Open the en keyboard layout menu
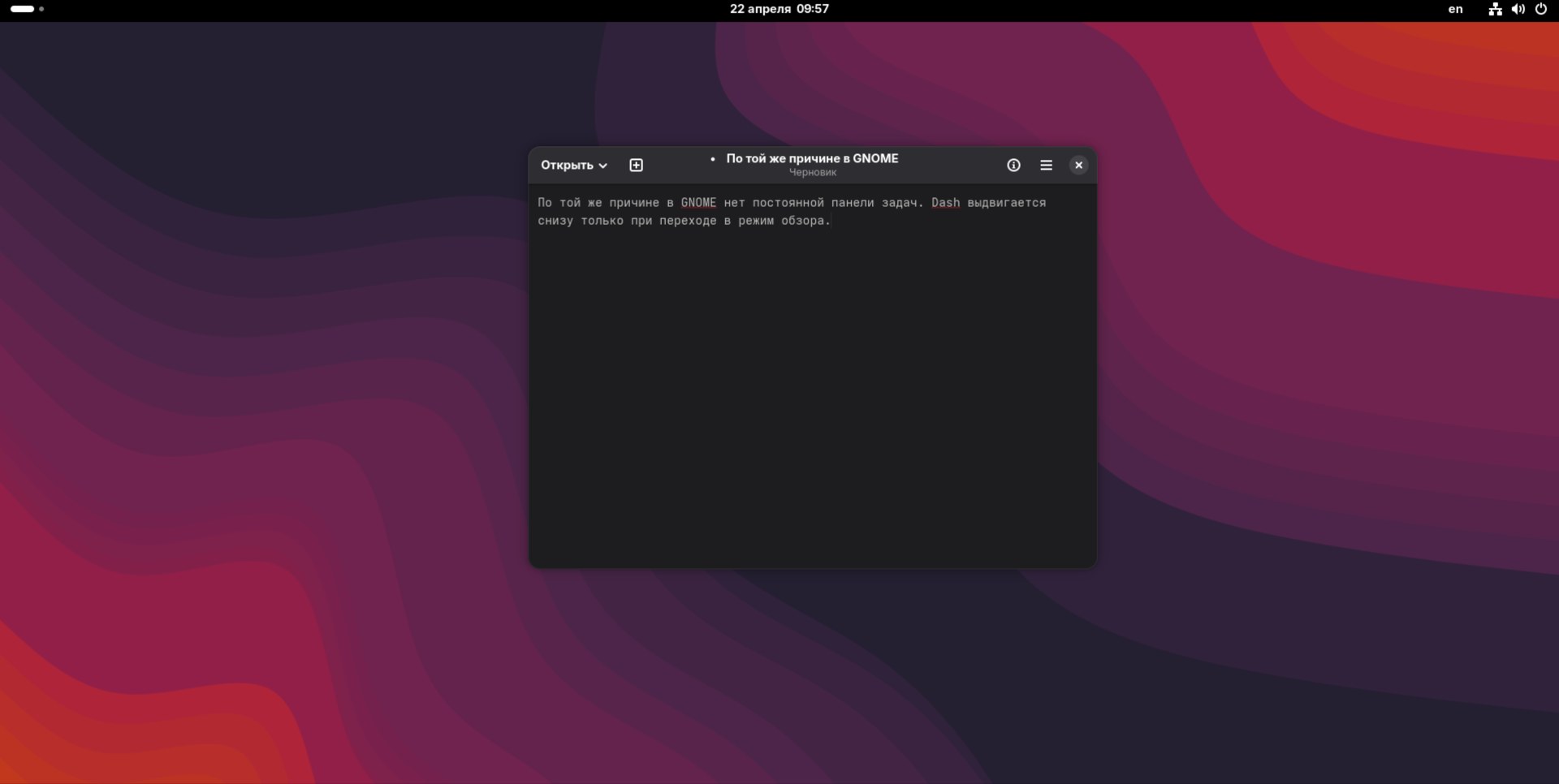Image resolution: width=1559 pixels, height=784 pixels. tap(1455, 10)
